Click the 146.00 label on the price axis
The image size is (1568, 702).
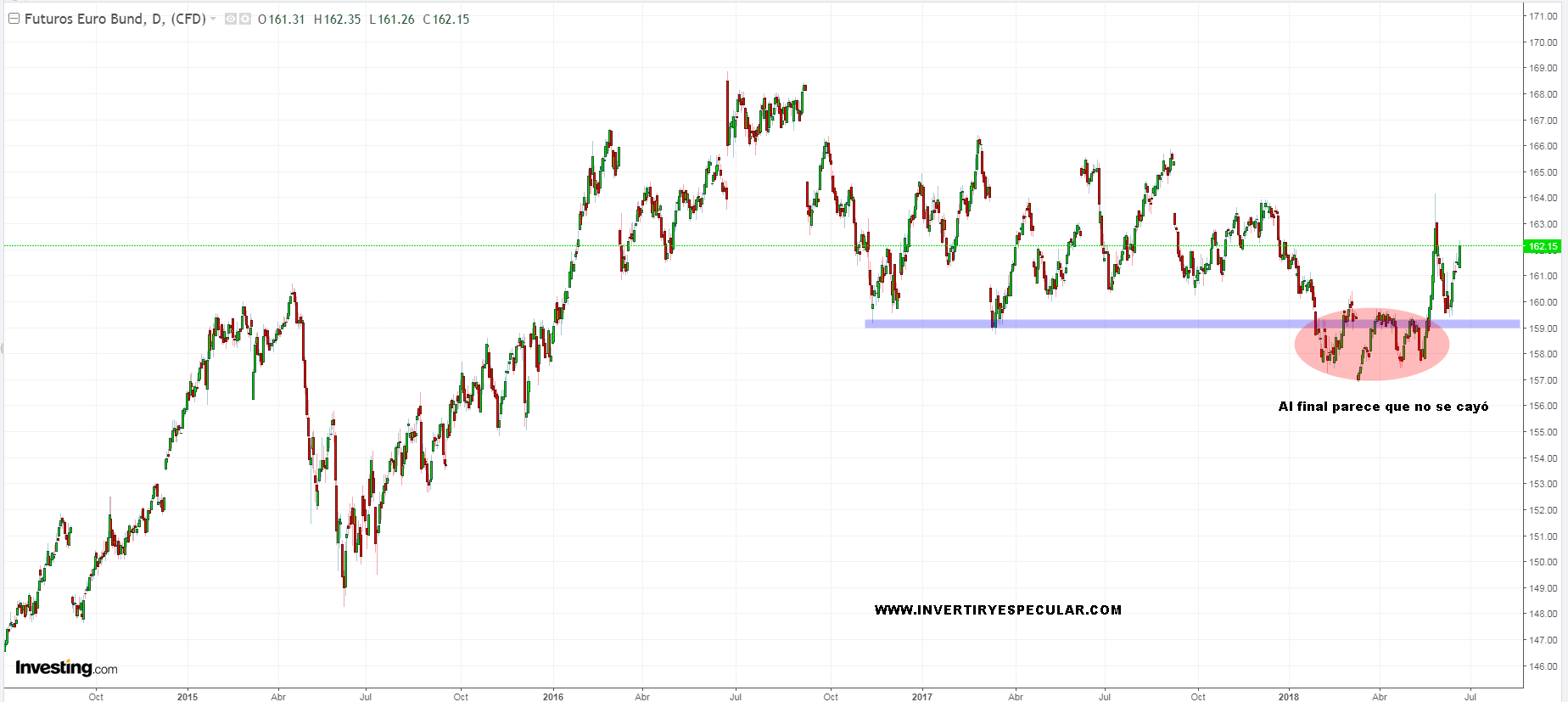coord(1543,666)
